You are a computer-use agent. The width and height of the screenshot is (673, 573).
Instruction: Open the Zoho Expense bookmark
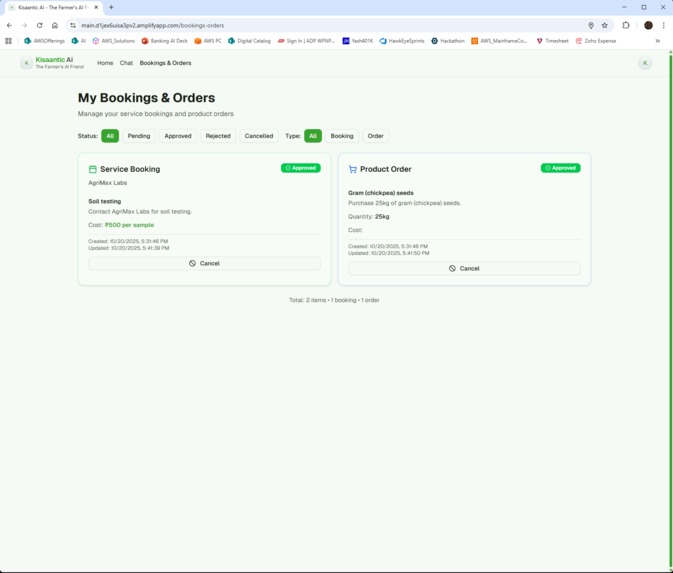point(596,41)
